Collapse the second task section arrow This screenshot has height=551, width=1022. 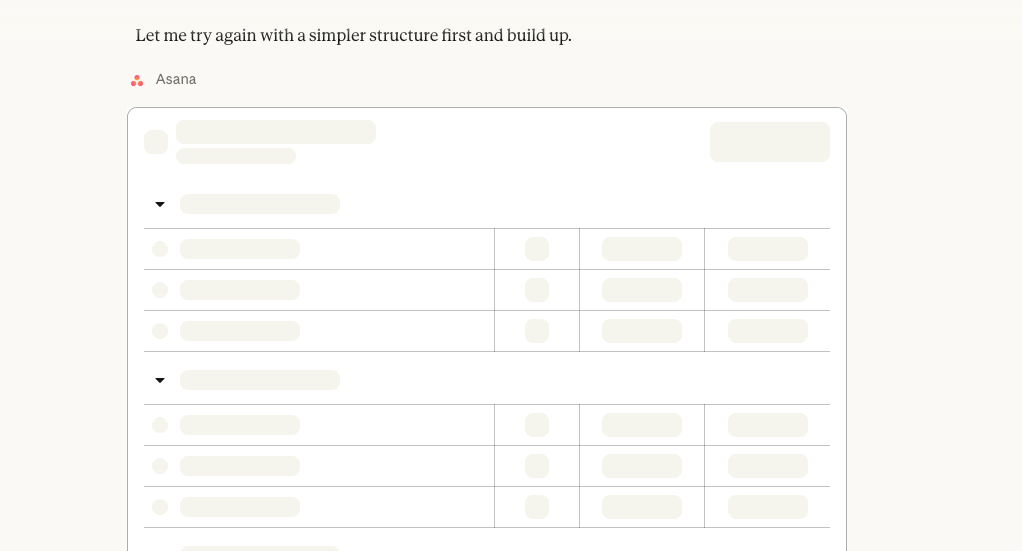[x=160, y=381]
